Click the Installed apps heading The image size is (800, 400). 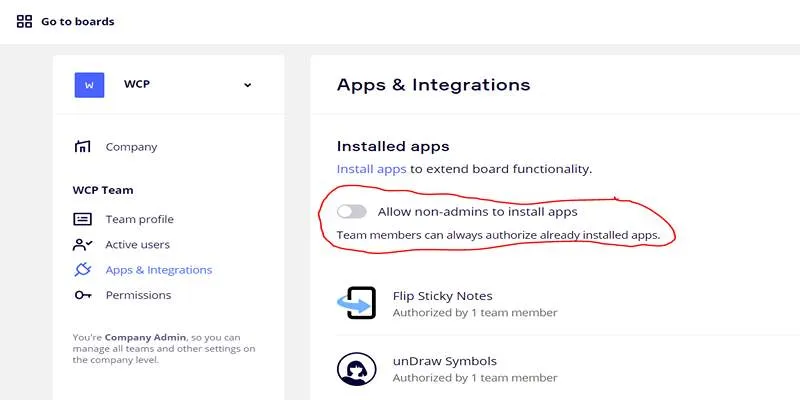tap(393, 146)
